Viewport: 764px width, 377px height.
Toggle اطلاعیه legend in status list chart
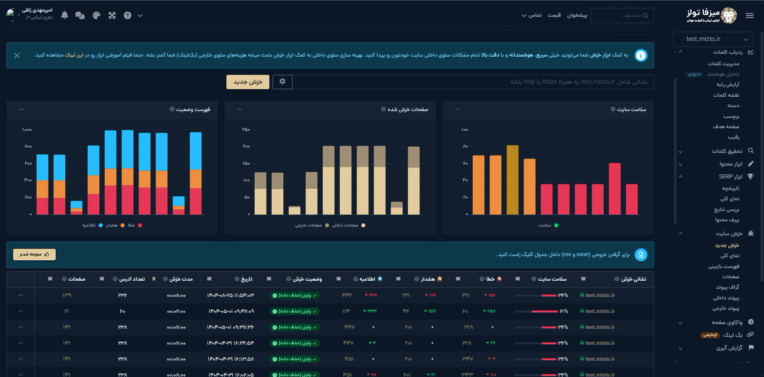point(93,226)
